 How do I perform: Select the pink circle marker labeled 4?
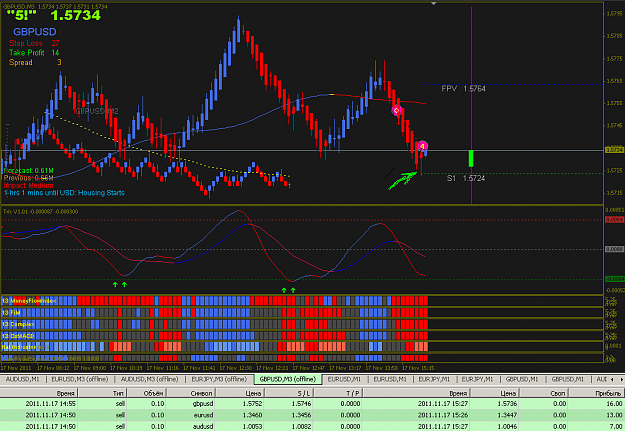point(423,146)
